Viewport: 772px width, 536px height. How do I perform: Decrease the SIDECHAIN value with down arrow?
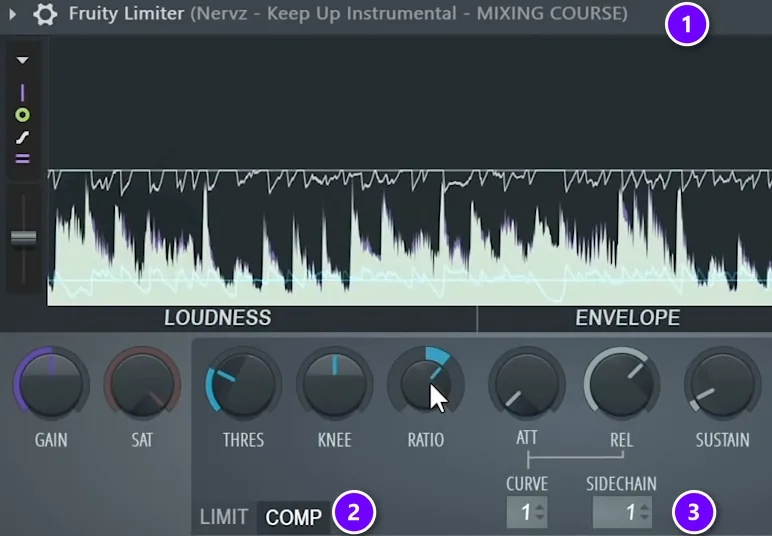coord(645,518)
